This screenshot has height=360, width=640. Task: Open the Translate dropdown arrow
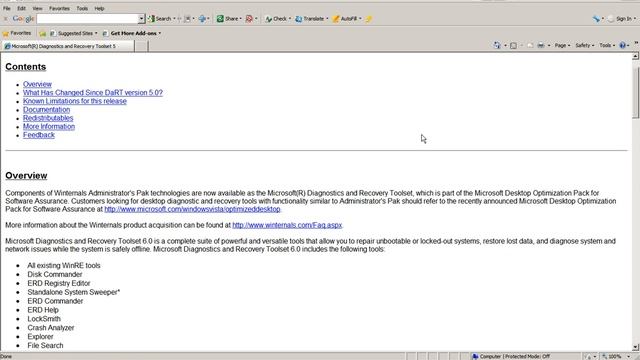click(x=327, y=19)
